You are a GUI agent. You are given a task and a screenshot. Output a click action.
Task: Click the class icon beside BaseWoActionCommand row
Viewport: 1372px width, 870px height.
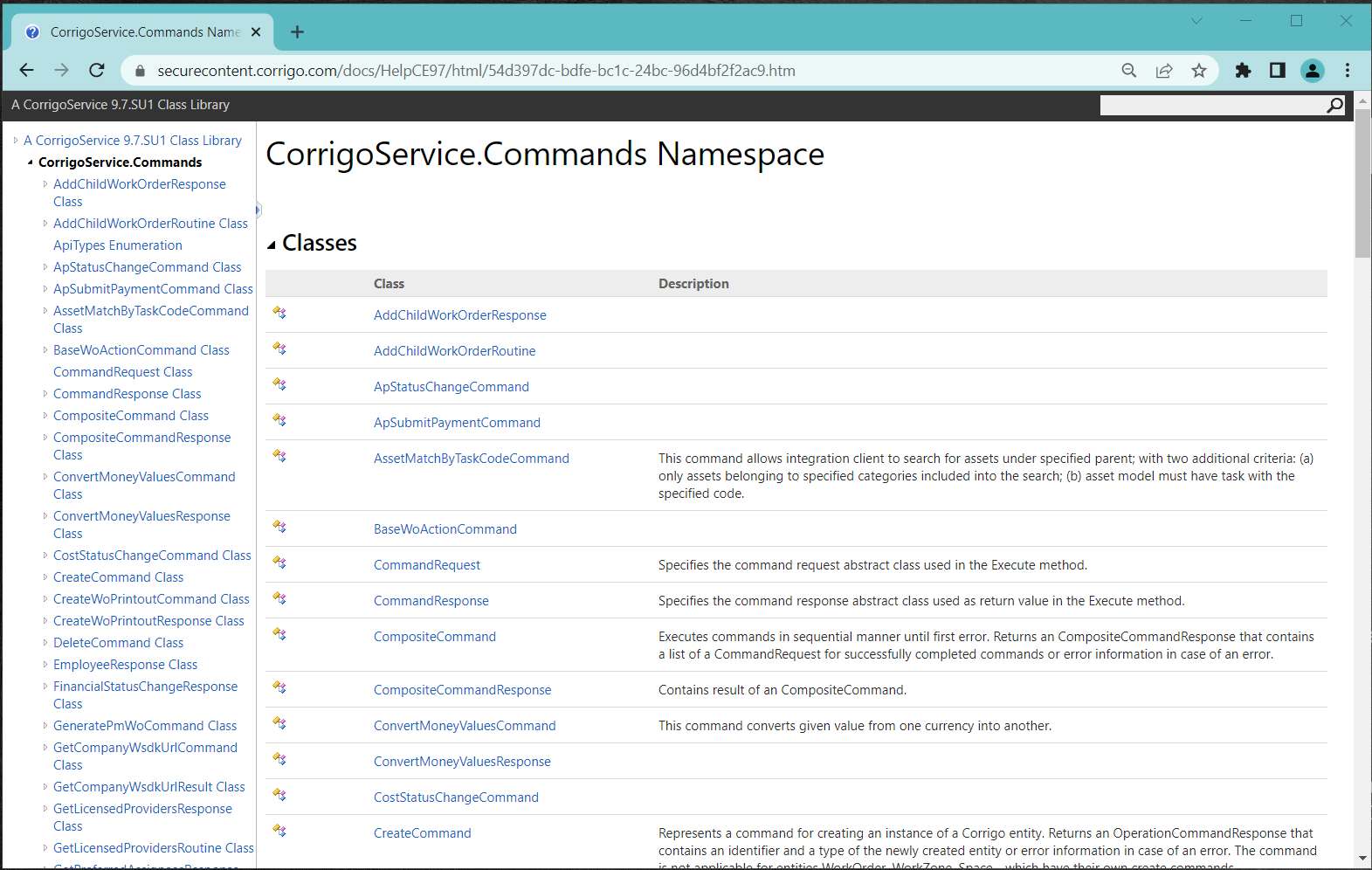click(x=279, y=527)
